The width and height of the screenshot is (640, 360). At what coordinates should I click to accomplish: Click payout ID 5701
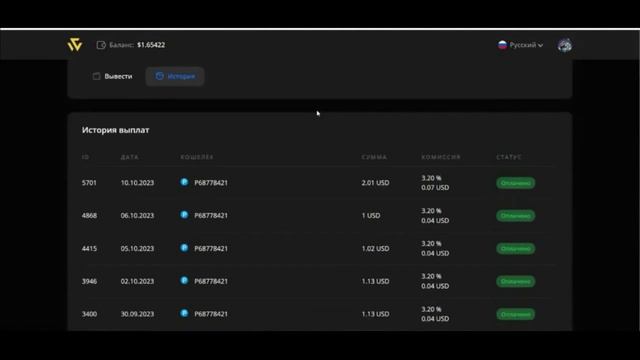coord(89,183)
